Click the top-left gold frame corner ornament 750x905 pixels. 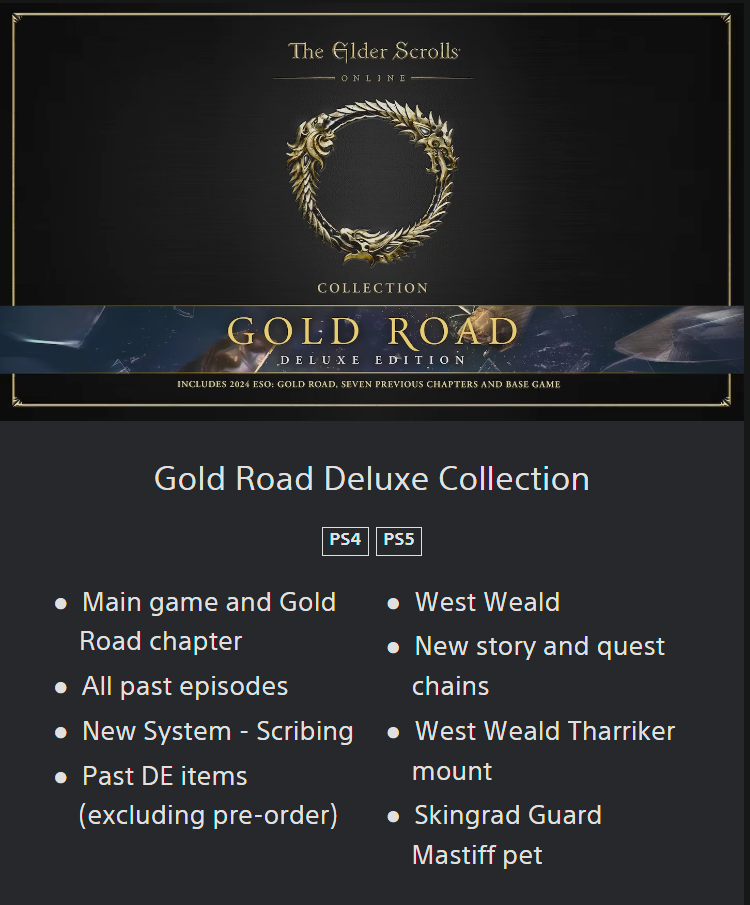17,19
